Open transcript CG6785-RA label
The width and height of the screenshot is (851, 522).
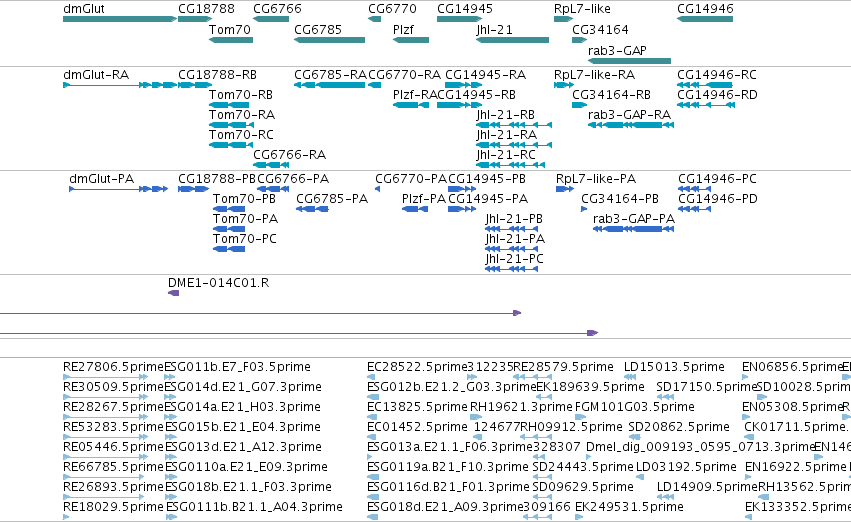[330, 75]
